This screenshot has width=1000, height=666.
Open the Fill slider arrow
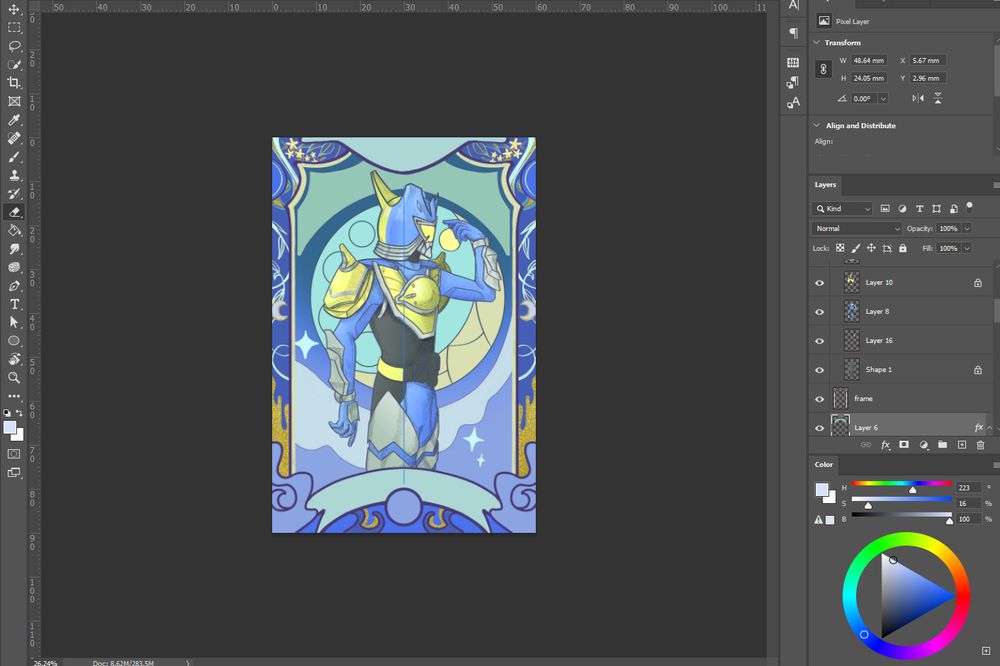[x=967, y=248]
